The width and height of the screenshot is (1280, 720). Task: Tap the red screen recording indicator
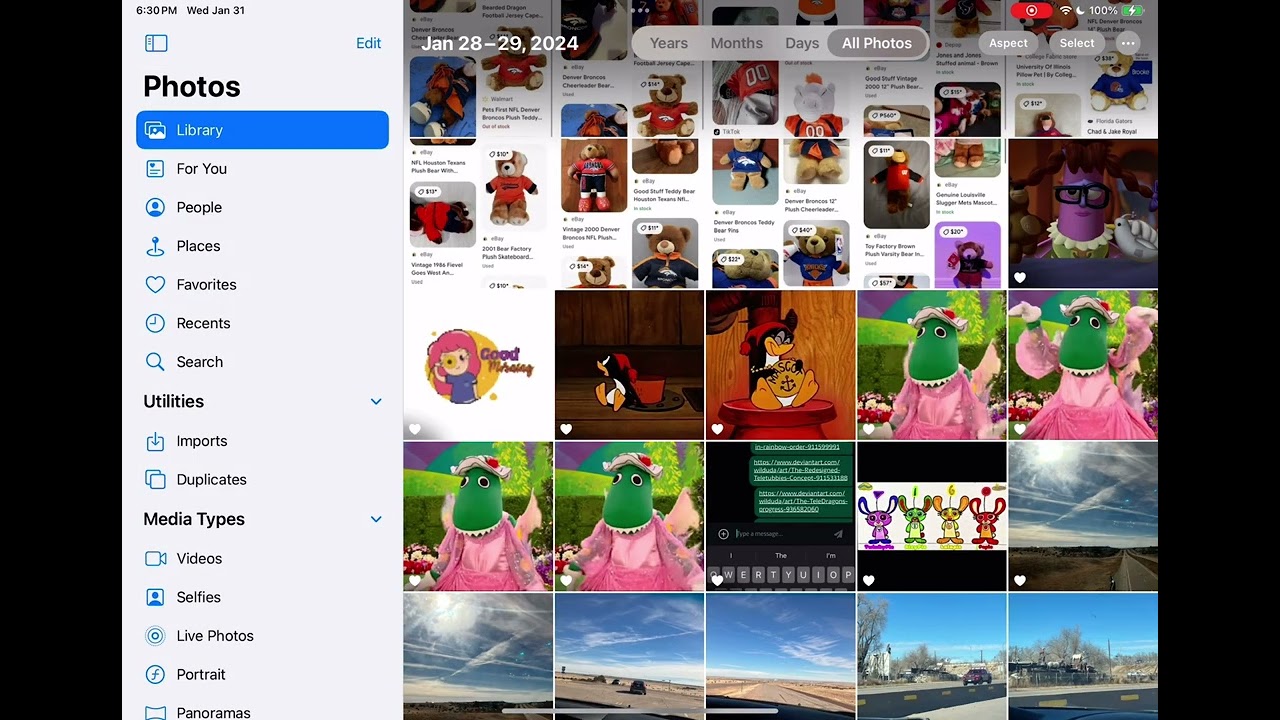pyautogui.click(x=1031, y=10)
